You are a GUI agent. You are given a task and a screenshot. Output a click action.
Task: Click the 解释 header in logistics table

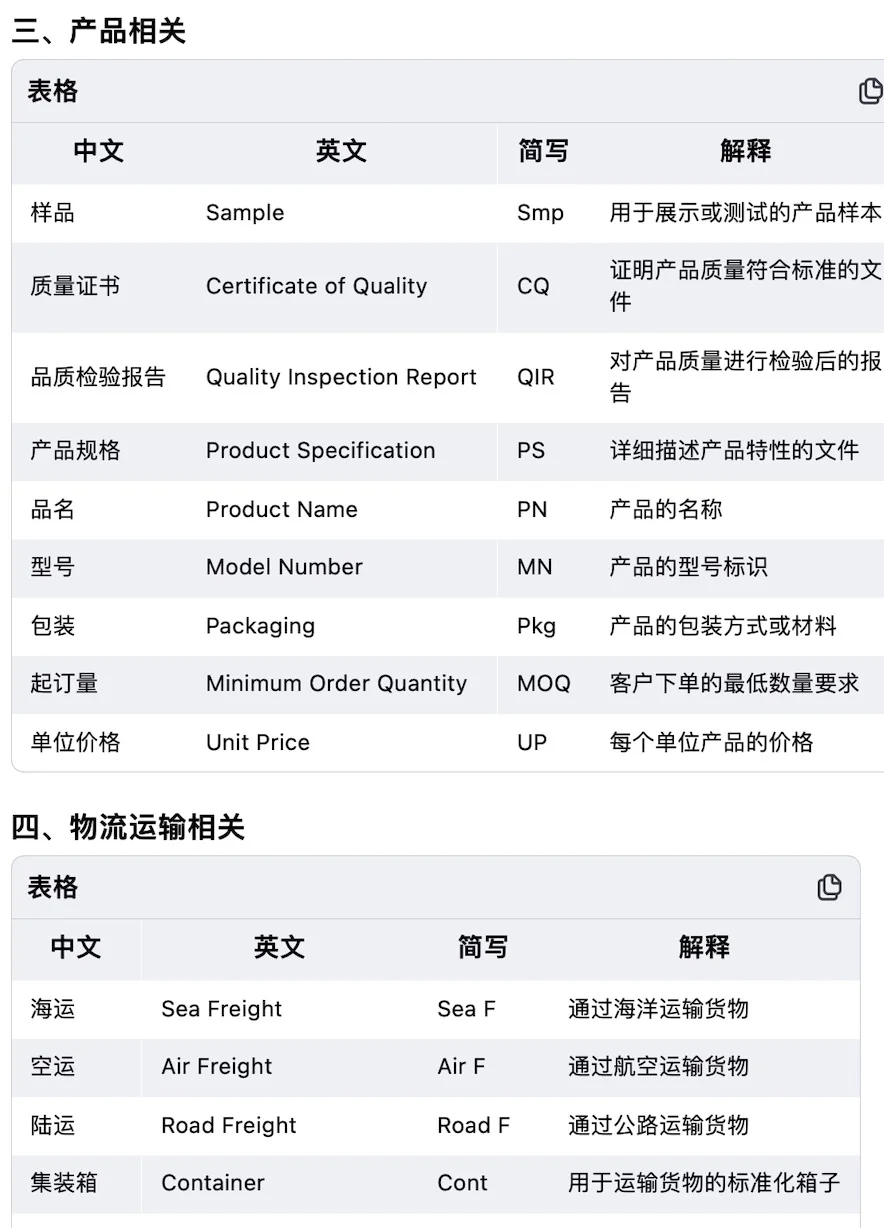click(704, 947)
